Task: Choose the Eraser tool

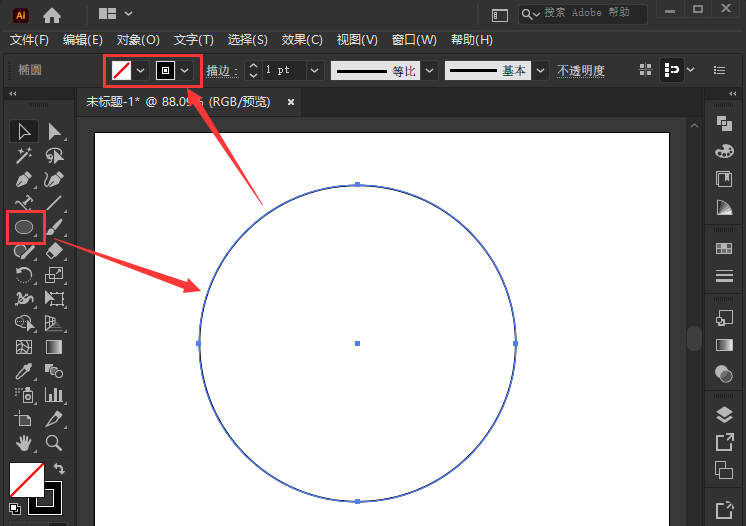Action: click(54, 251)
